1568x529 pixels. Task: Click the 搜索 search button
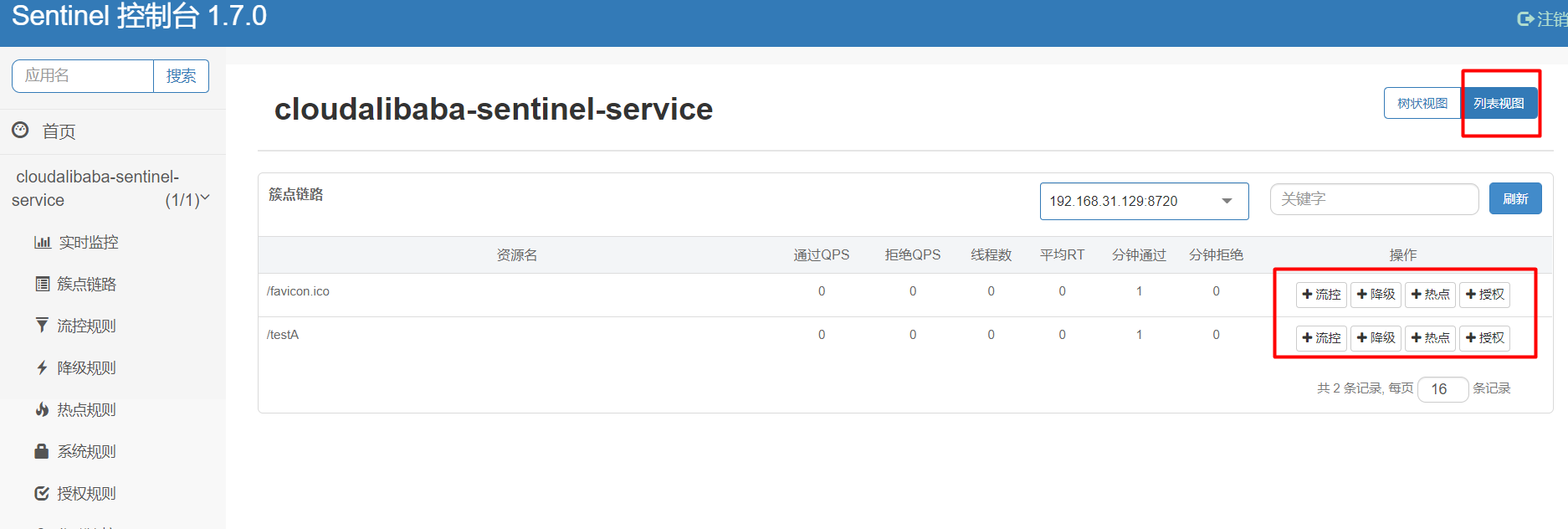[181, 76]
